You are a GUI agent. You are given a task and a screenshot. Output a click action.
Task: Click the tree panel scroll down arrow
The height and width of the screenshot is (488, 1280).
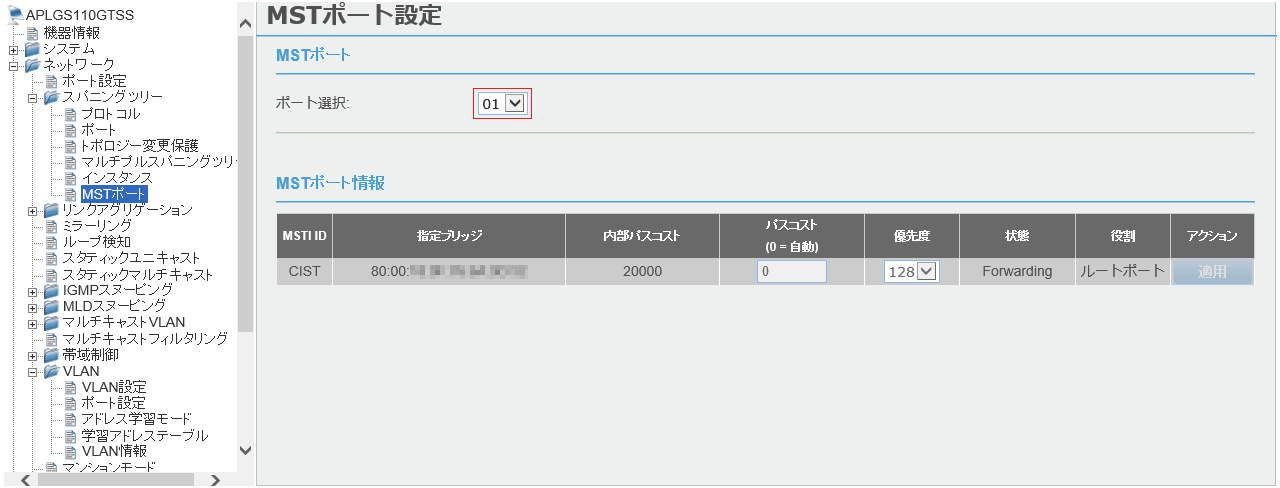[246, 451]
